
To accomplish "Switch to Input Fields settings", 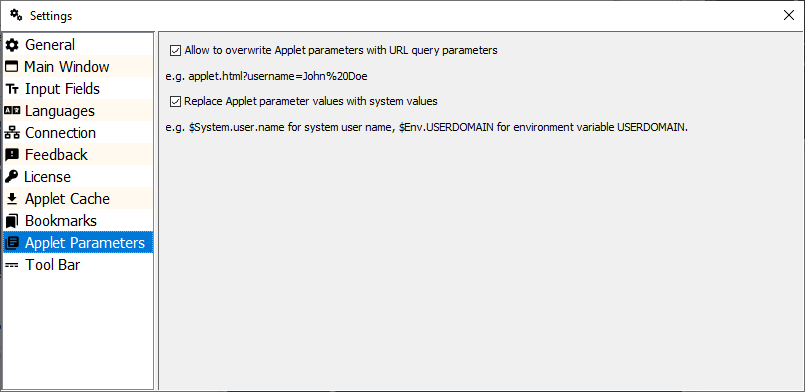I will [78, 89].
